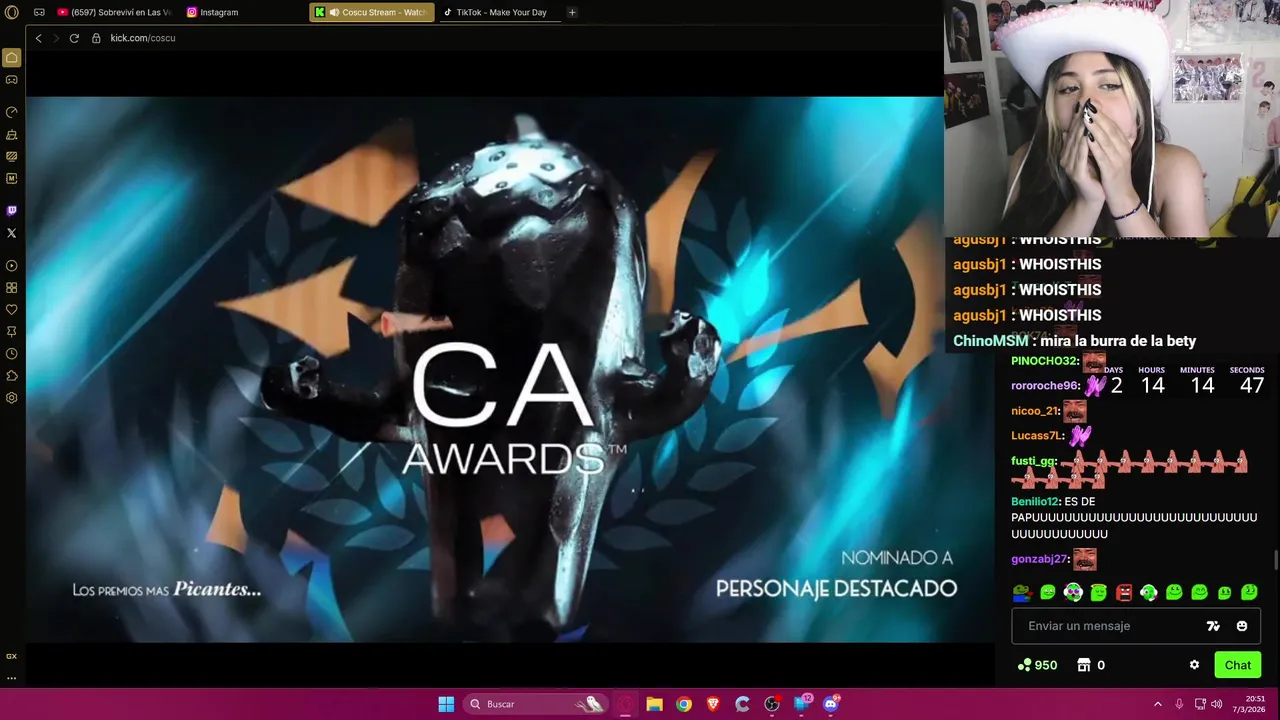
Task: Open a new tab with the plus button
Action: pyautogui.click(x=572, y=12)
